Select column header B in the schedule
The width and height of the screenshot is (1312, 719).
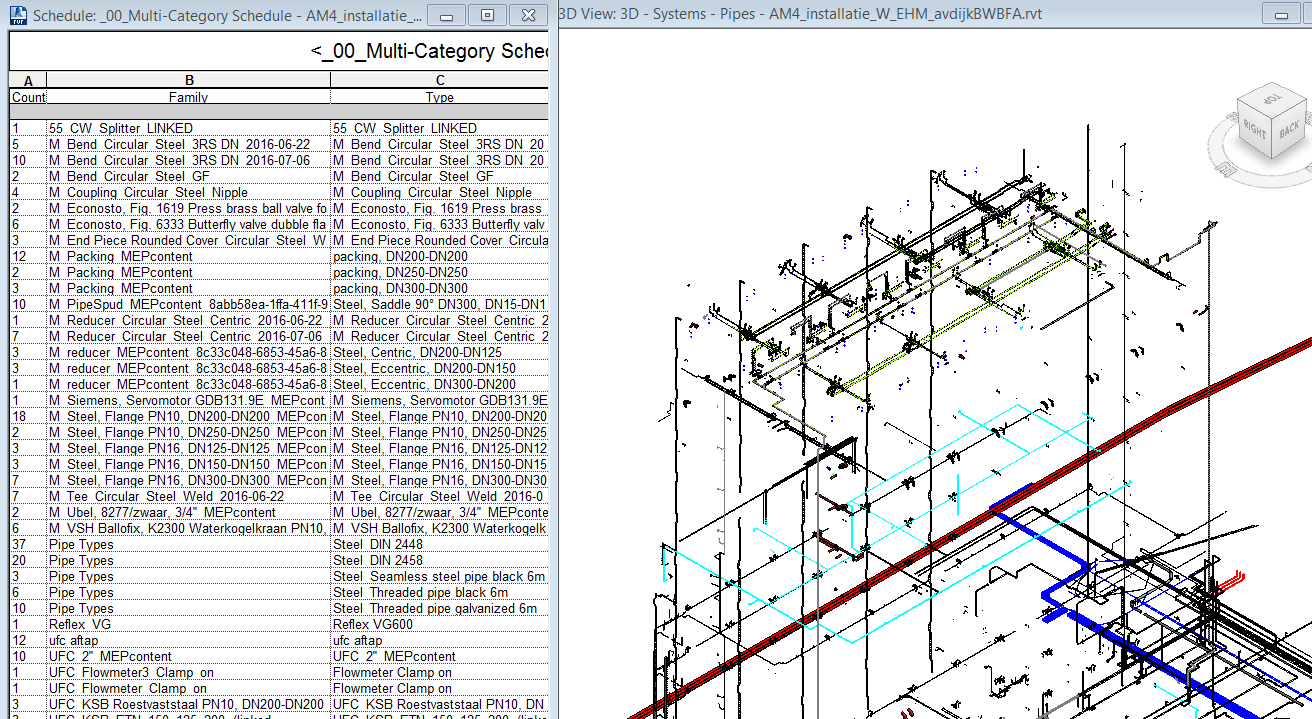pos(188,80)
